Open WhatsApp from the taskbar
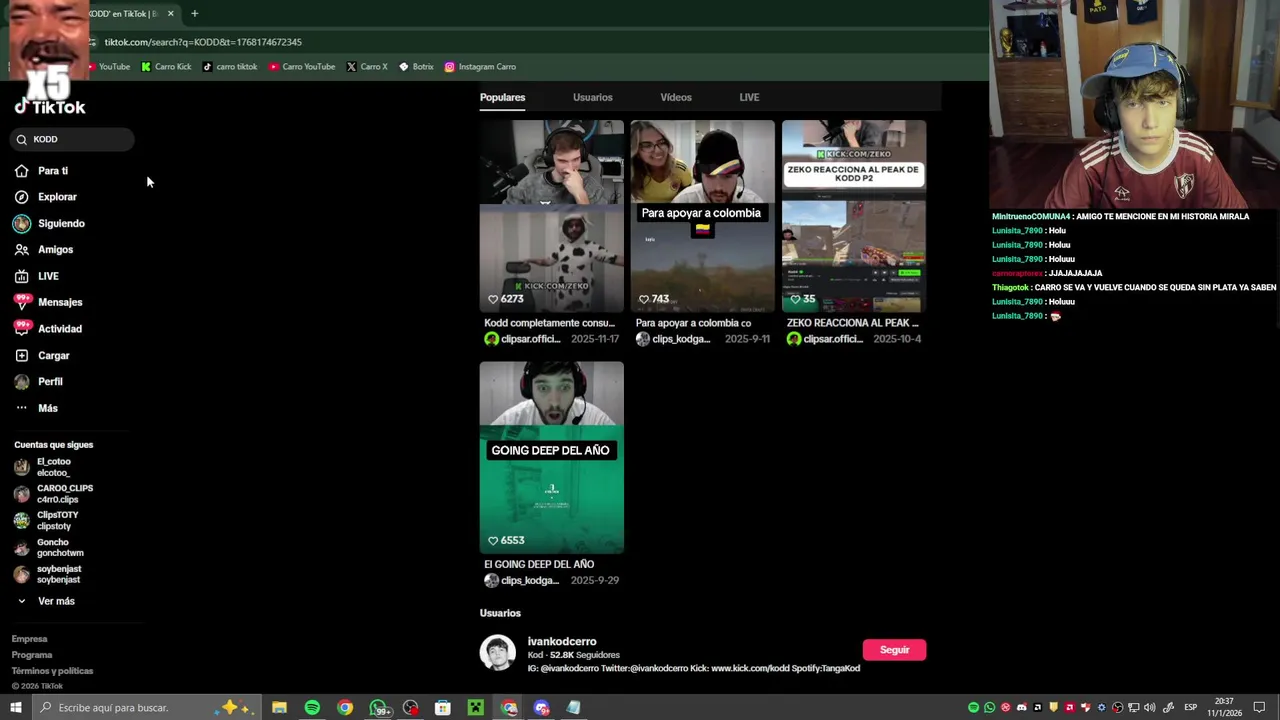 tap(378, 708)
